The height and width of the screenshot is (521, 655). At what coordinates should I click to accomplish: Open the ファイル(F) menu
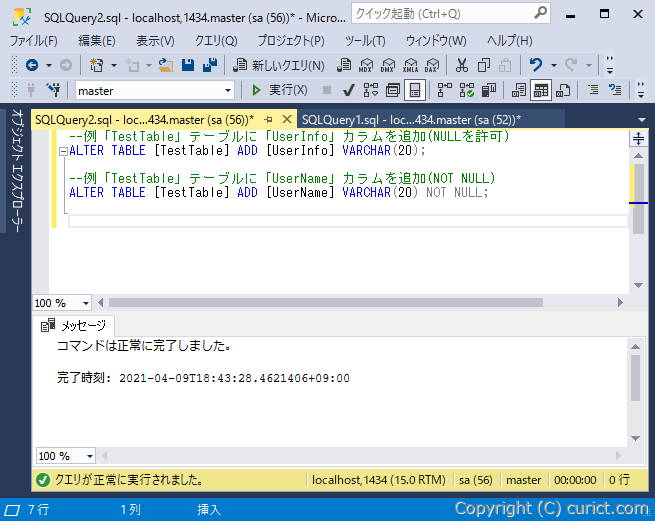(x=34, y=41)
